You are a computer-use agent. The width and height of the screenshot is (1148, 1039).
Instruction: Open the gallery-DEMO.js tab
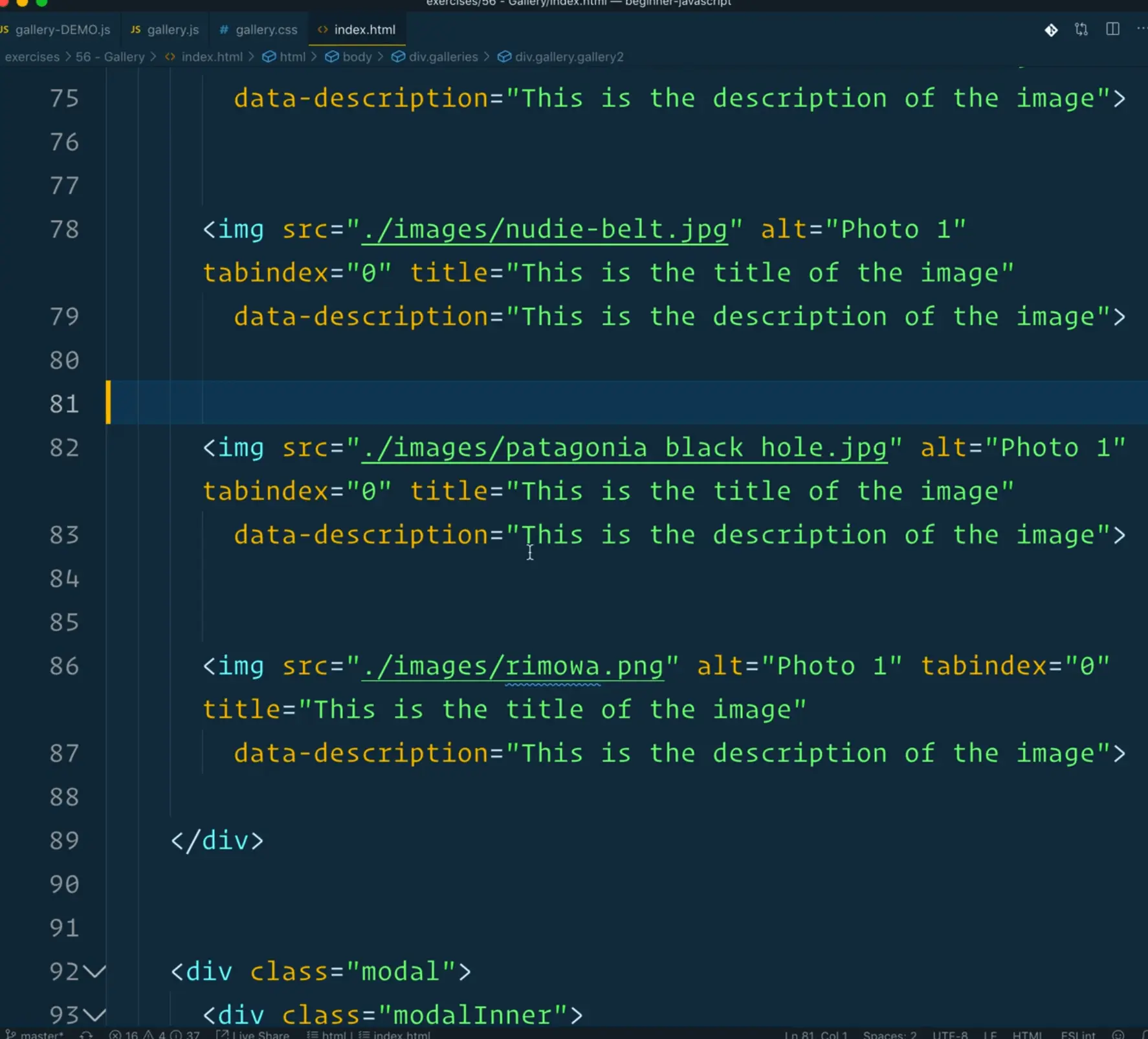click(62, 30)
